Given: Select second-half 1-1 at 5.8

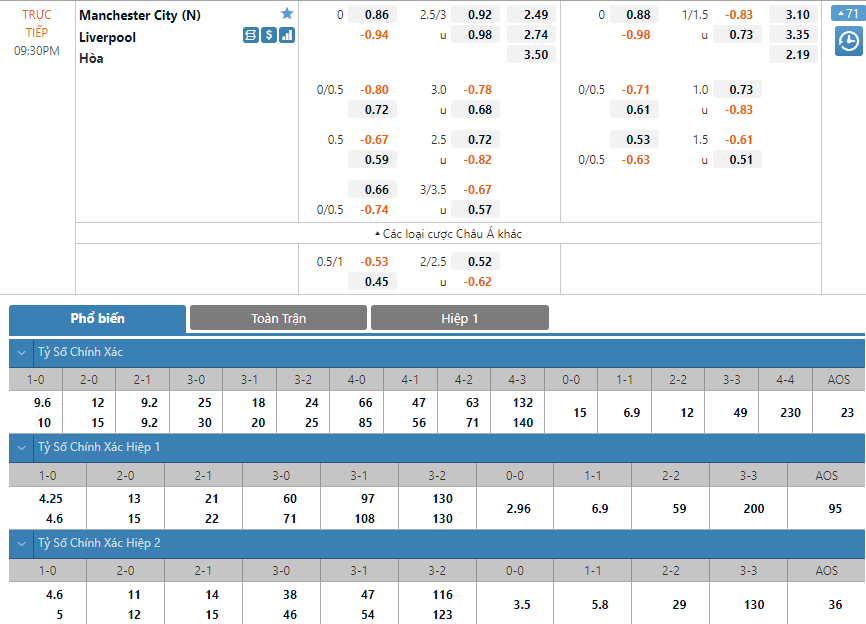Looking at the screenshot, I should tap(600, 605).
